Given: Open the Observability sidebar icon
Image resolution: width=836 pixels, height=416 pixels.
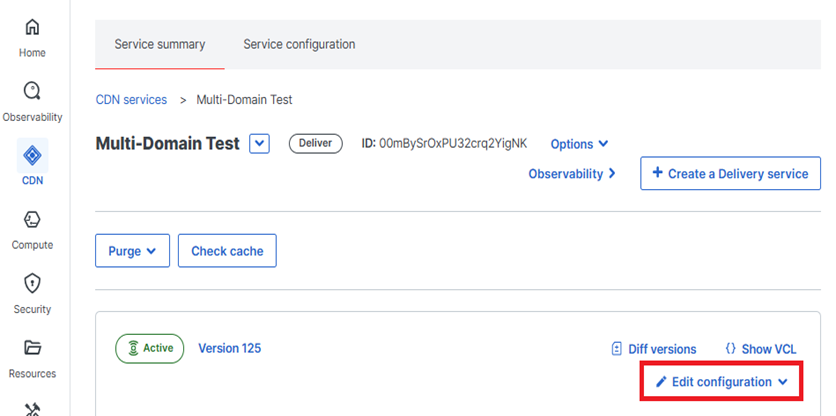Looking at the screenshot, I should 32,92.
